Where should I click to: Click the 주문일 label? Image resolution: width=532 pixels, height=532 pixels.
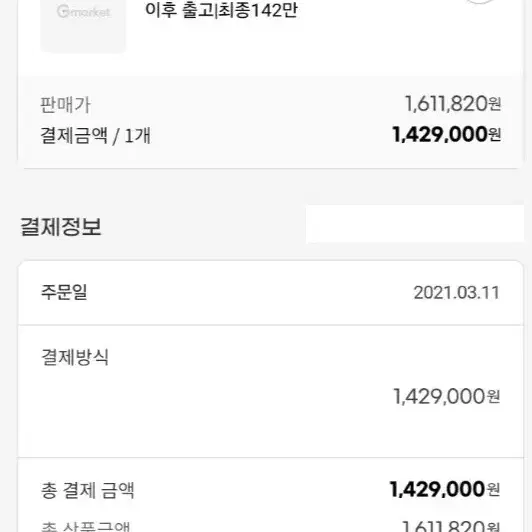(x=64, y=292)
